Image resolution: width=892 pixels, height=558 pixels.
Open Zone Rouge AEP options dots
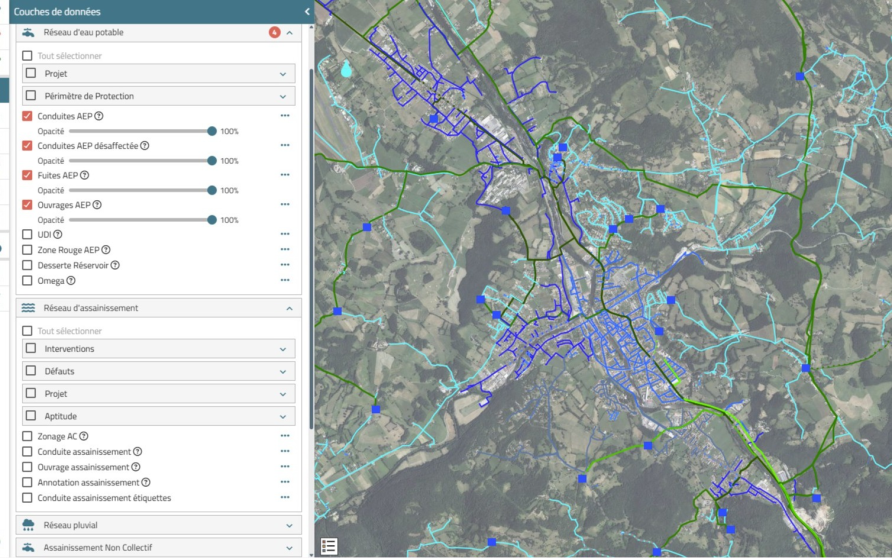tap(285, 249)
